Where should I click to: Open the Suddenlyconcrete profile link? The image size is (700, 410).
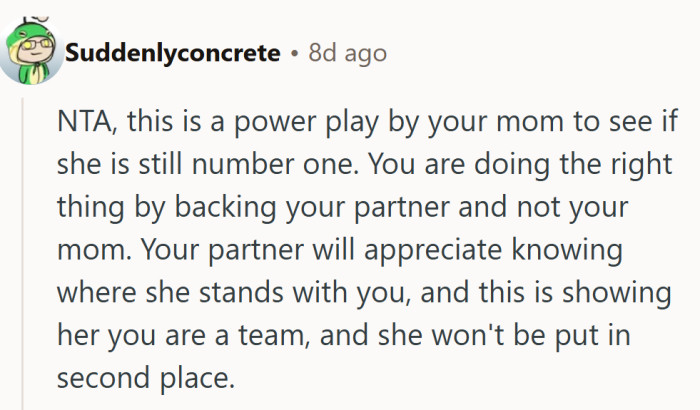[x=172, y=53]
